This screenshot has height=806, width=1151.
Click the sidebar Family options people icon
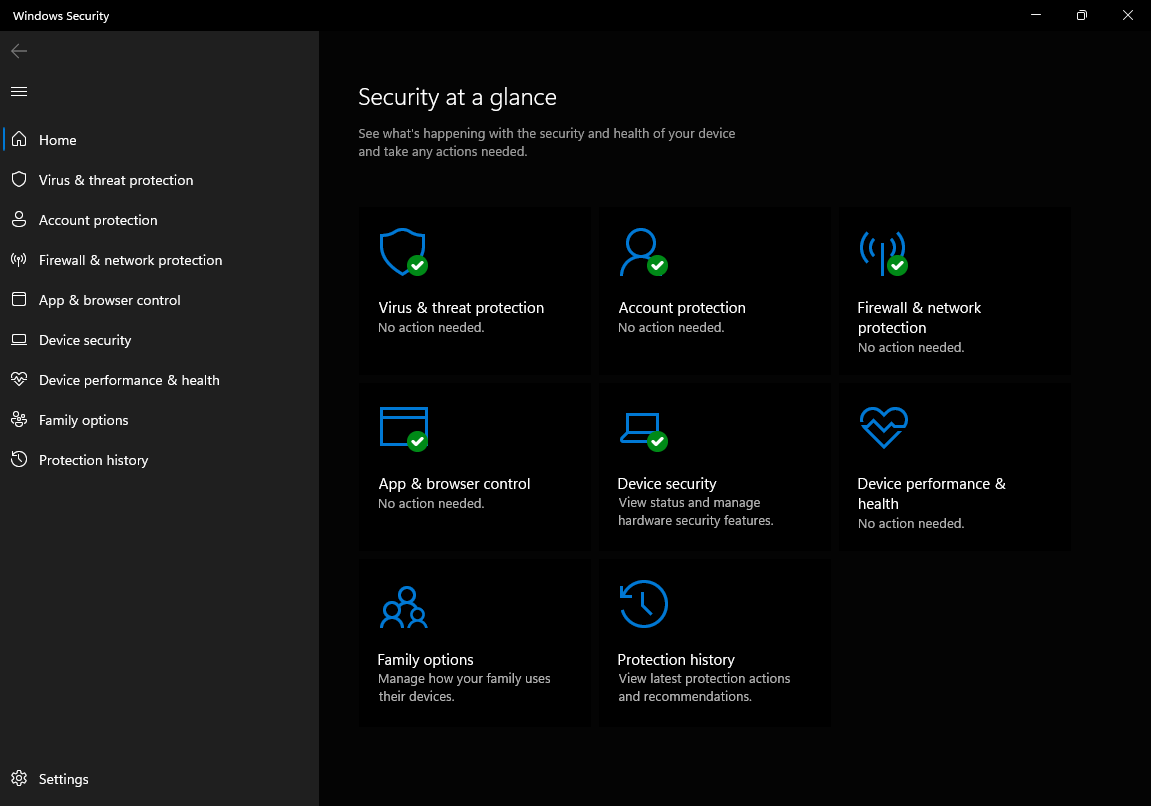pyautogui.click(x=19, y=419)
